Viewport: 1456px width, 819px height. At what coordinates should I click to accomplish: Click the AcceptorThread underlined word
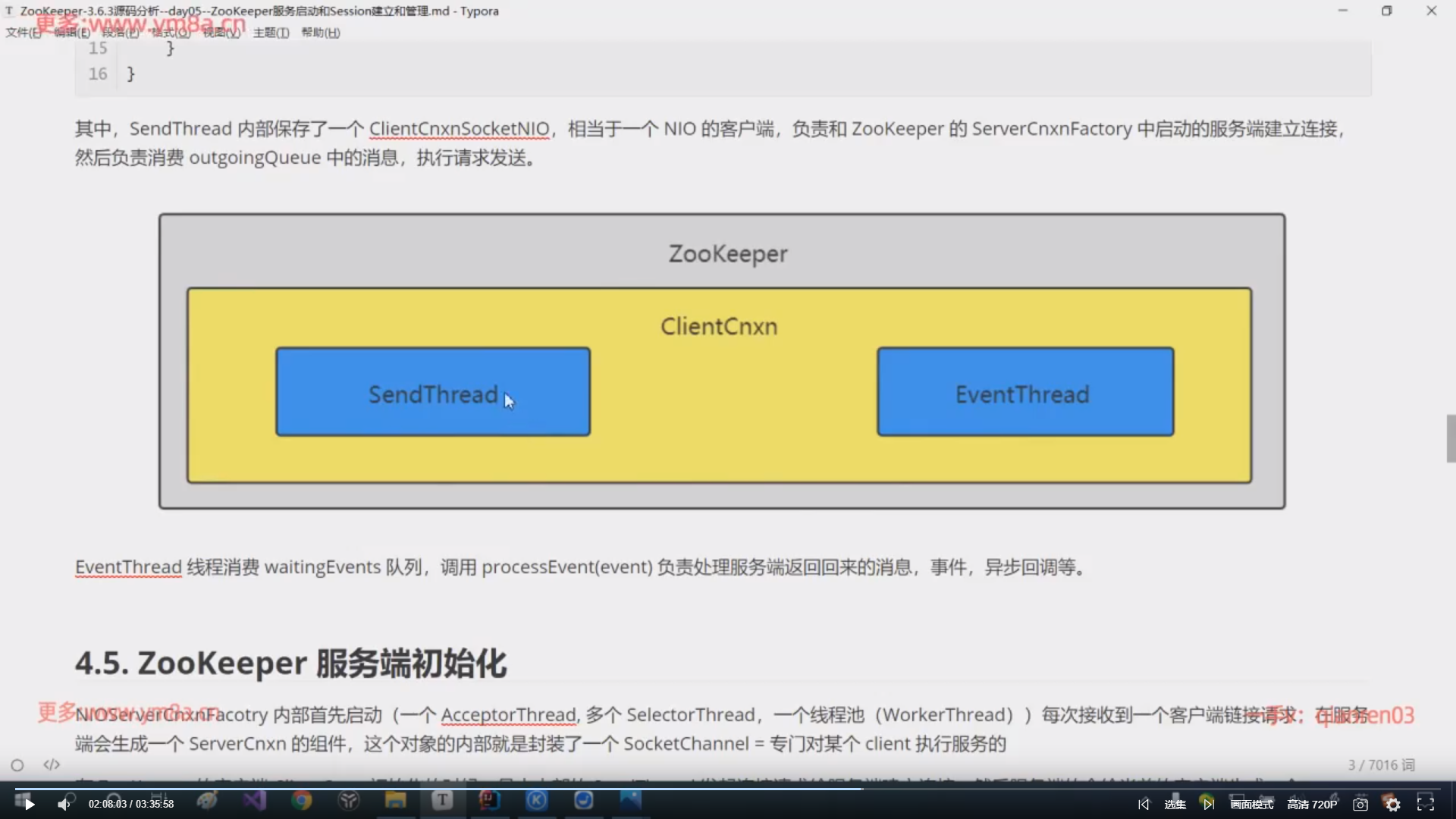[x=508, y=715]
